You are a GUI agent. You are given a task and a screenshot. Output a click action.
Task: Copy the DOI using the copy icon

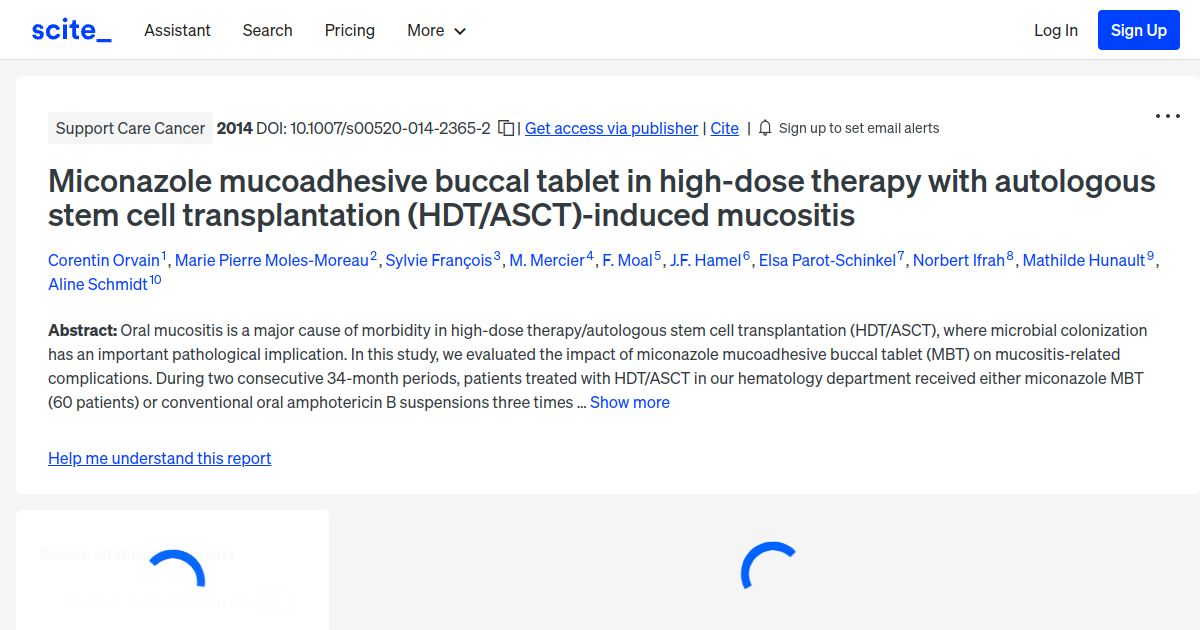[x=506, y=128]
